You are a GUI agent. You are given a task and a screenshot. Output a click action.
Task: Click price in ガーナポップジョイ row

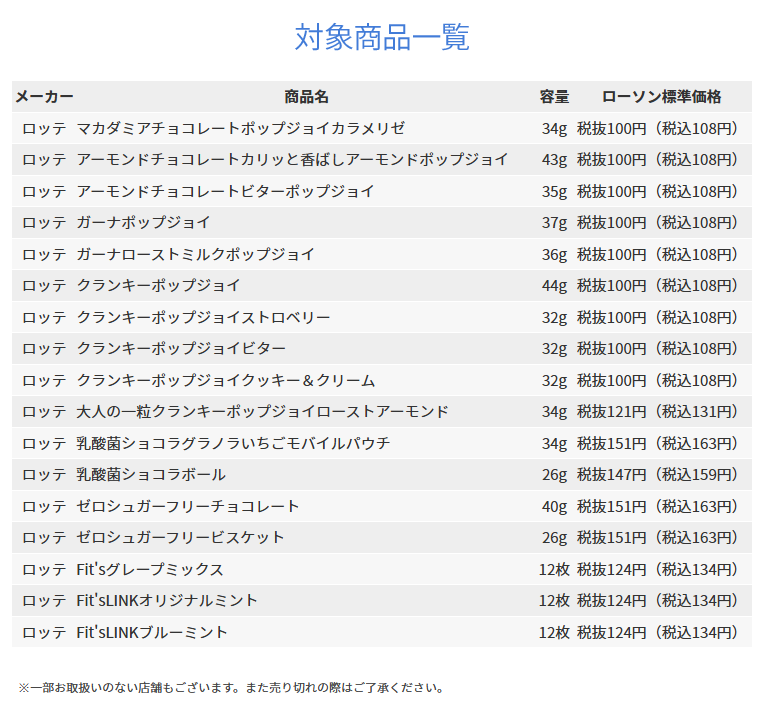pos(658,222)
